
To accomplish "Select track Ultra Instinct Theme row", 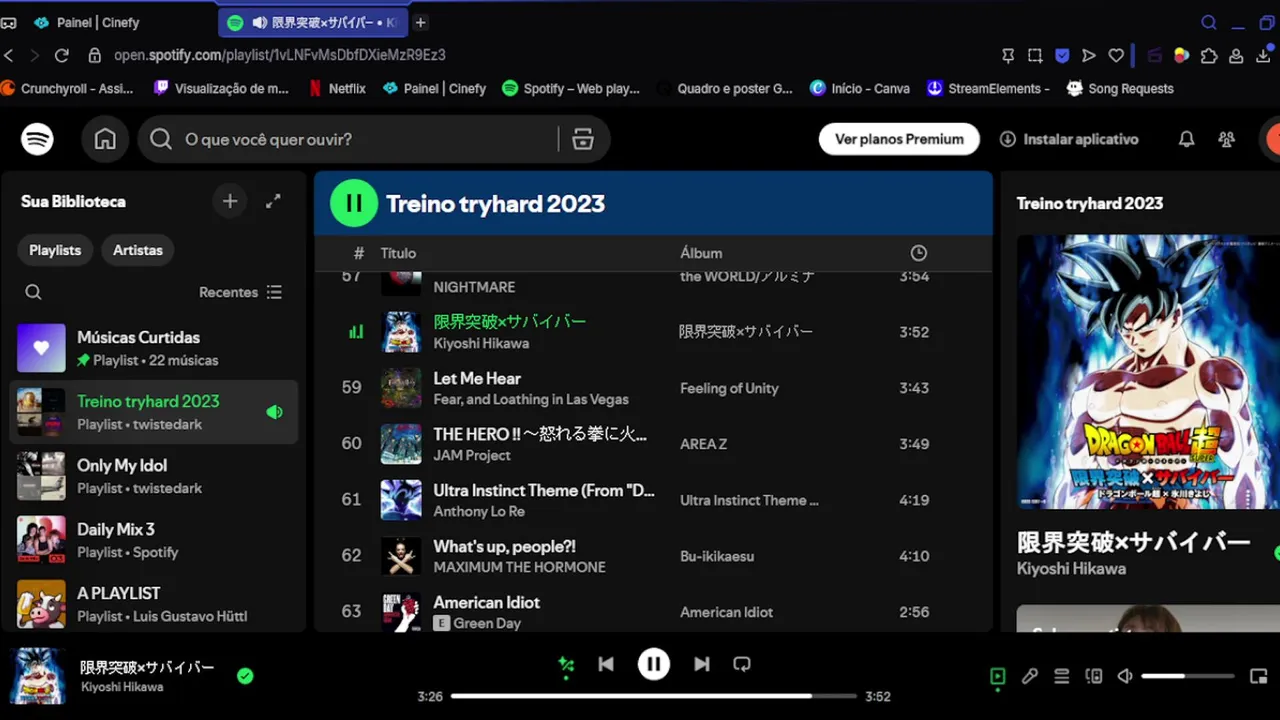I will click(x=654, y=500).
